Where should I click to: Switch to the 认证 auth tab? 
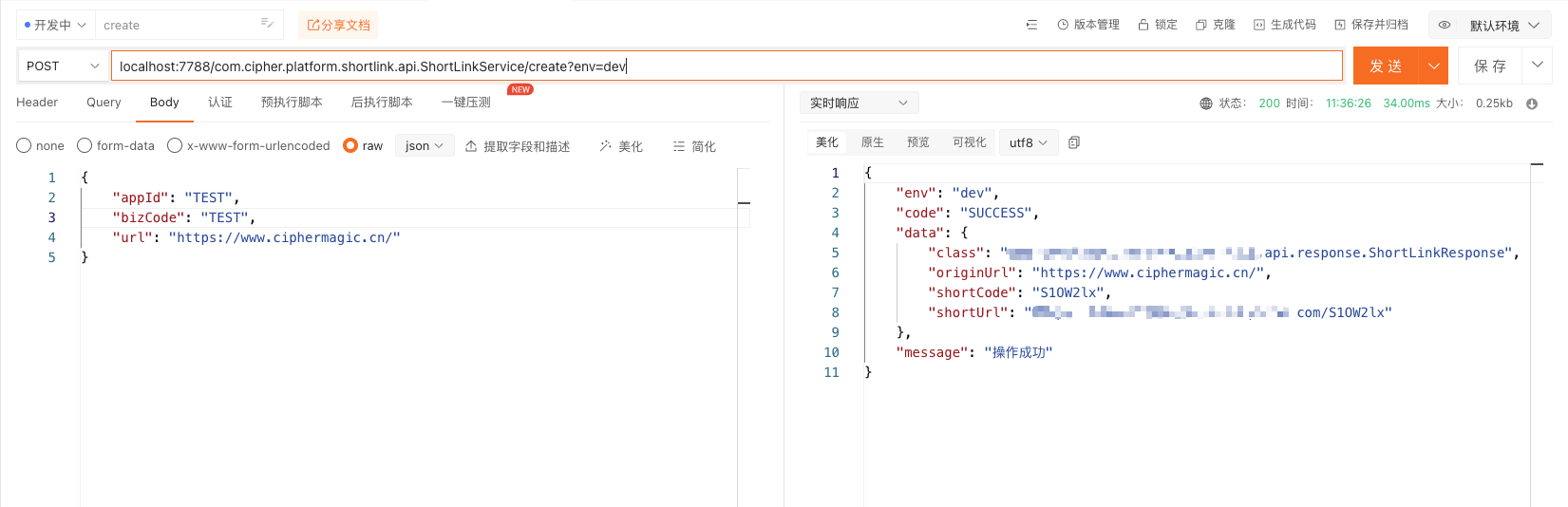click(x=220, y=103)
